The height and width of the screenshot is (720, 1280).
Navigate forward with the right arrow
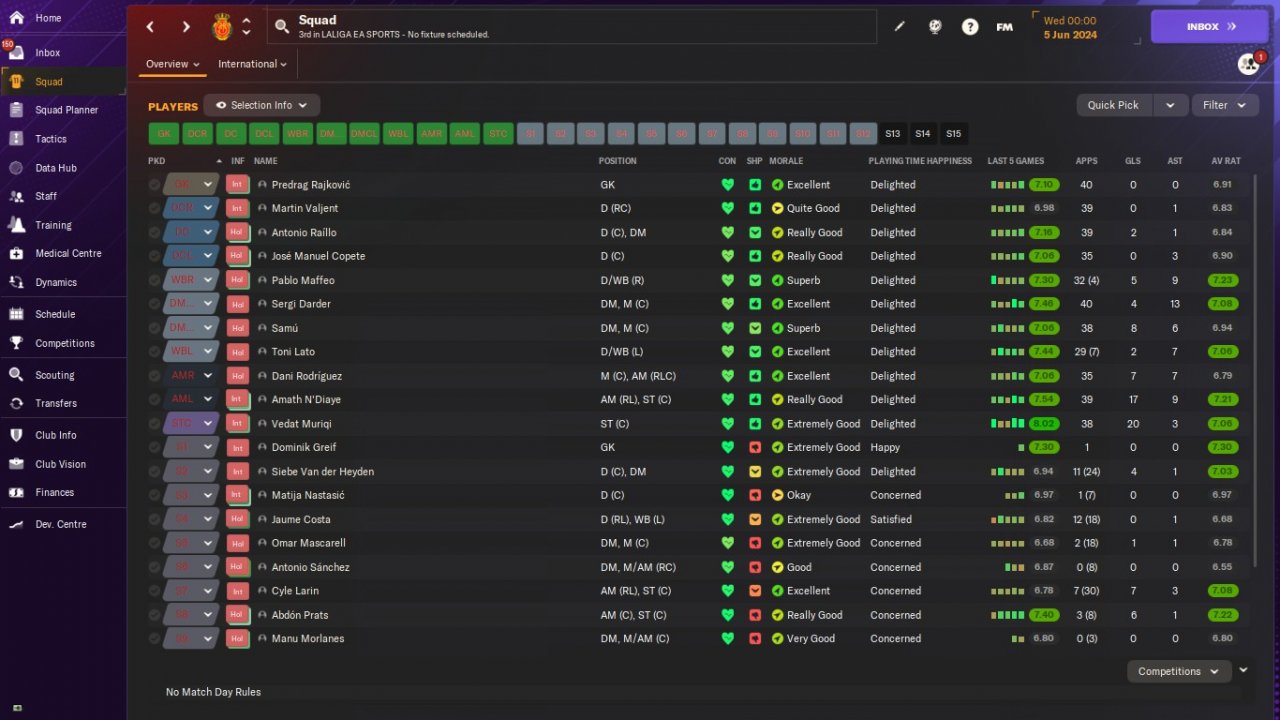click(x=186, y=27)
